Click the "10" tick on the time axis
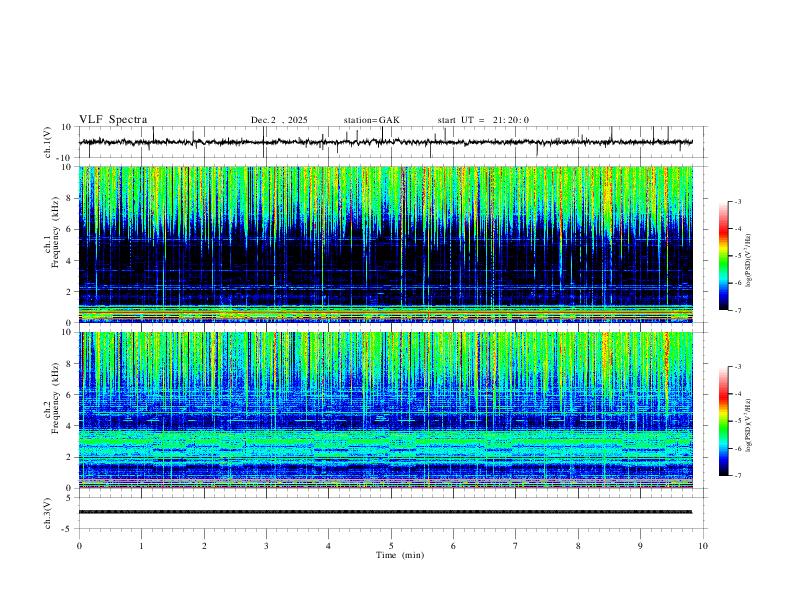Viewport: 792px width, 612px height. 703,546
